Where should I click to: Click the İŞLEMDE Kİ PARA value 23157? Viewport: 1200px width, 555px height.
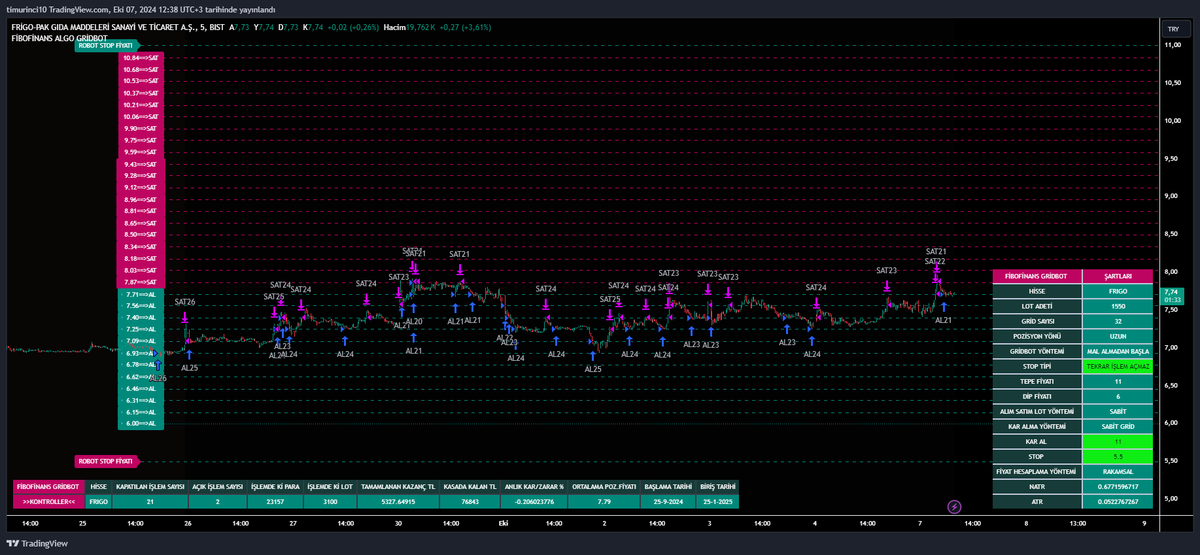click(x=274, y=501)
